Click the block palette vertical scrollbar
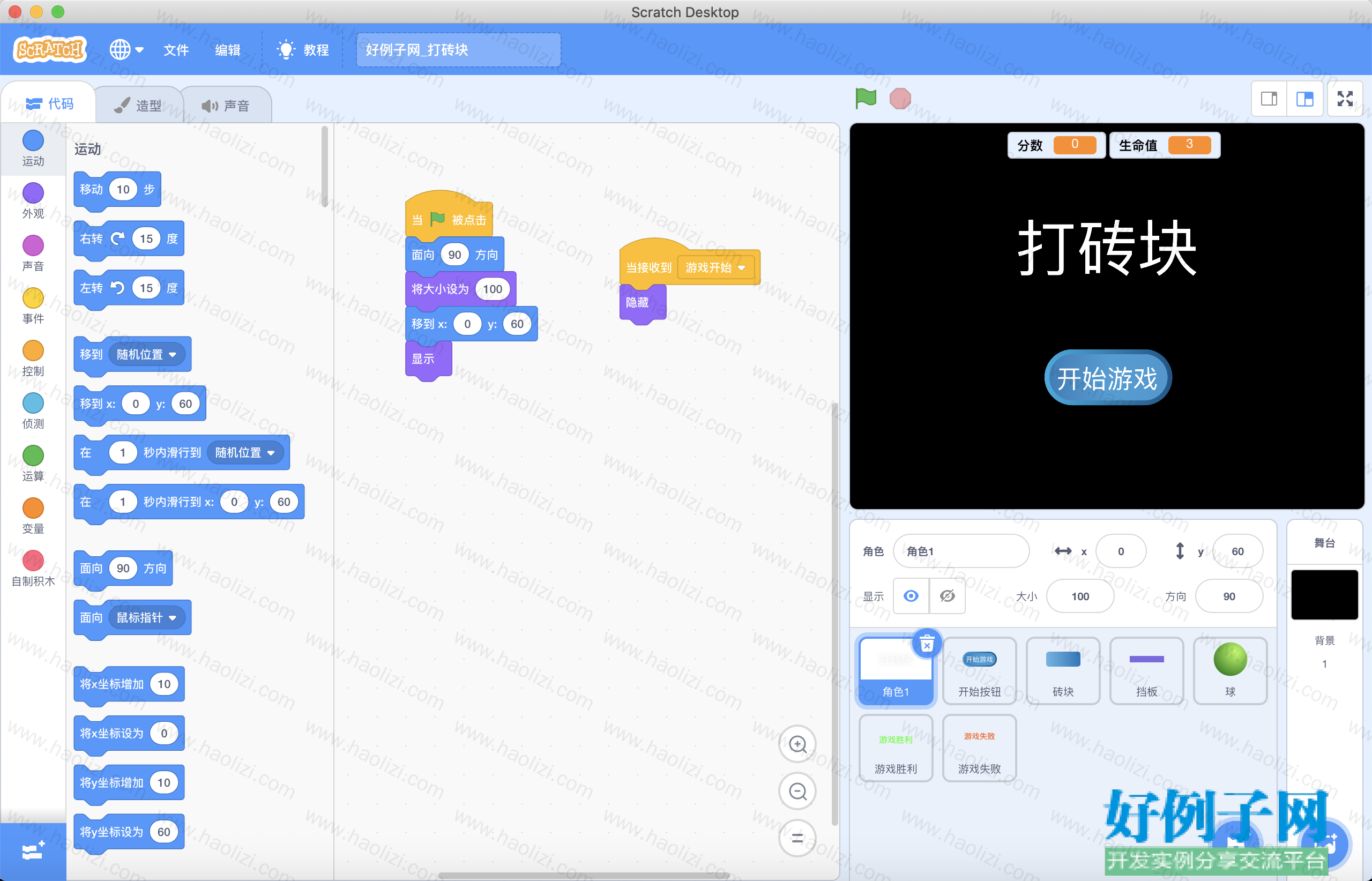1372x881 pixels. pyautogui.click(x=324, y=166)
